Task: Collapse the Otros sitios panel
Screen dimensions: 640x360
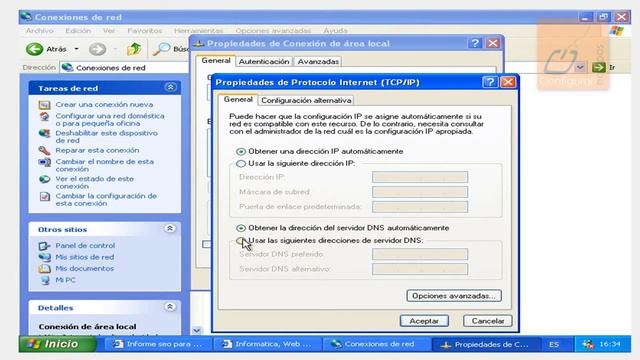Action: [170, 229]
